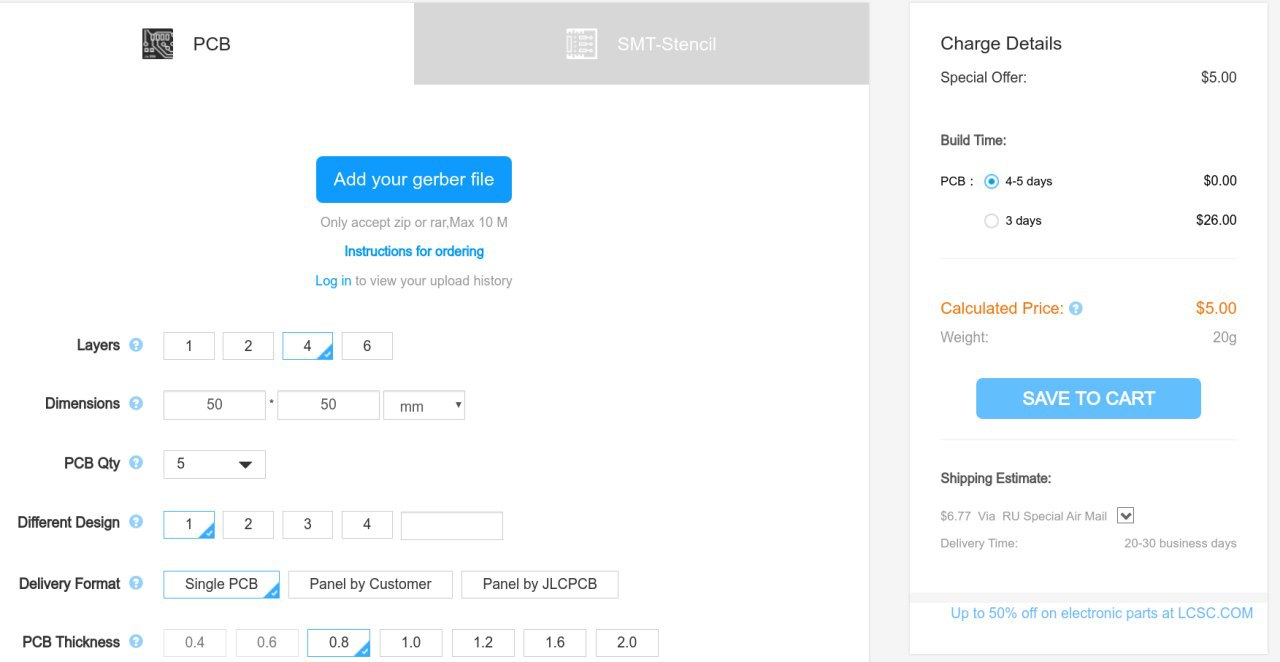This screenshot has width=1280, height=662.
Task: Choose PCB thickness 1.0
Action: 411,643
